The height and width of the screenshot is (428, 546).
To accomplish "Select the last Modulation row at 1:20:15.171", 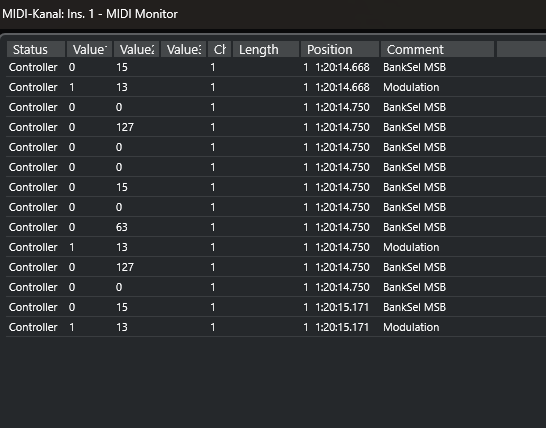I will coord(276,327).
